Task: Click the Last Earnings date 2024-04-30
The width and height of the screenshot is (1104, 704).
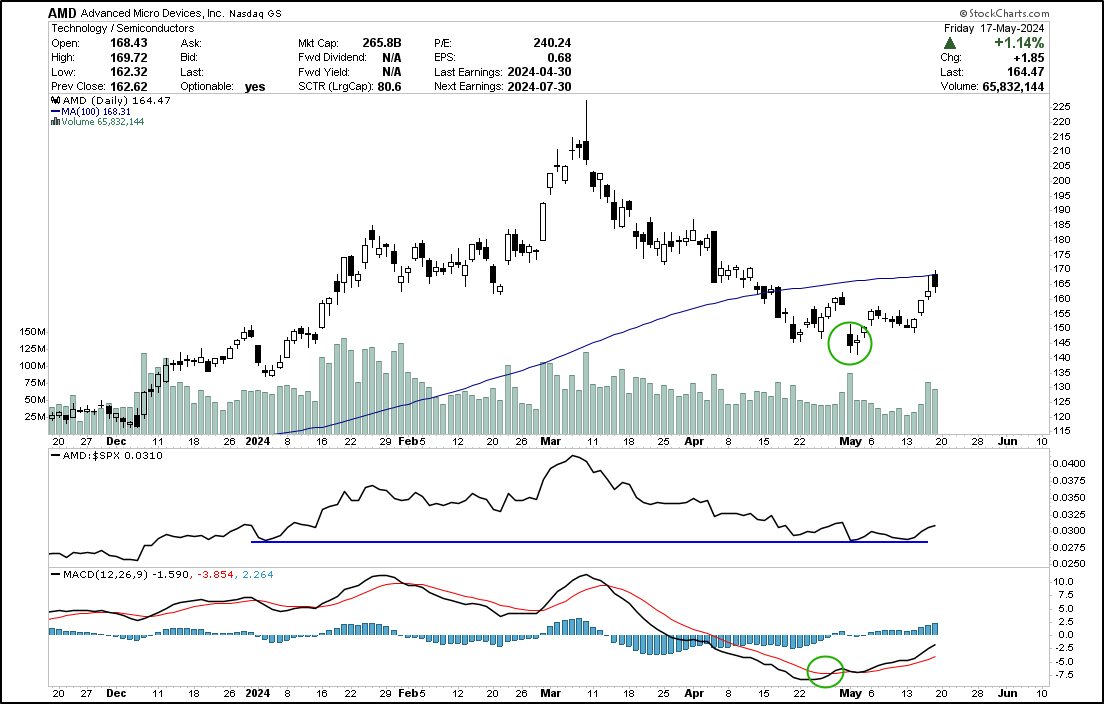Action: 539,72
